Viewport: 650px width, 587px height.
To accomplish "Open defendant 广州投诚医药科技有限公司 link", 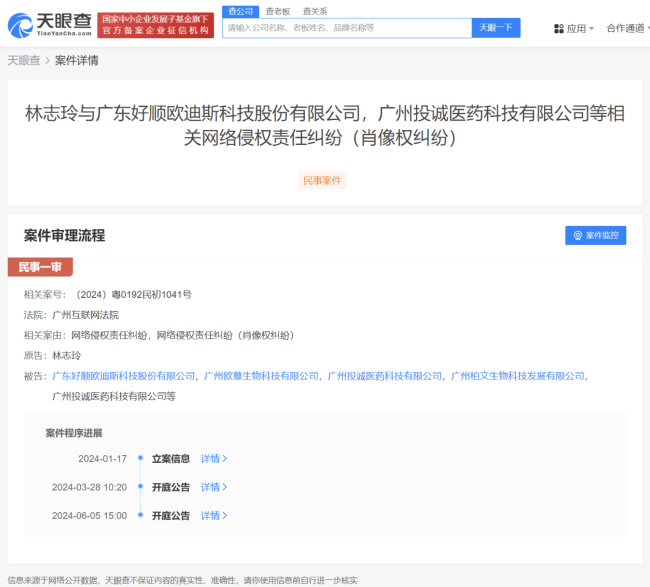I will point(384,376).
